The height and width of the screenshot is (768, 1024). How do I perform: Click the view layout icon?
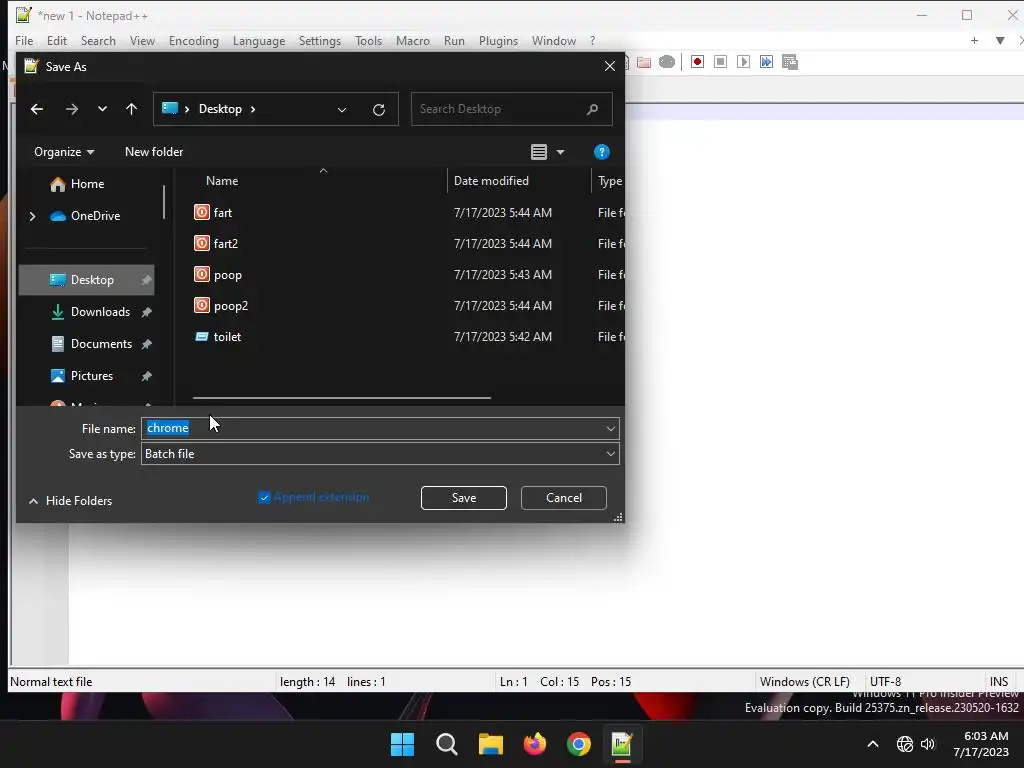pos(539,152)
